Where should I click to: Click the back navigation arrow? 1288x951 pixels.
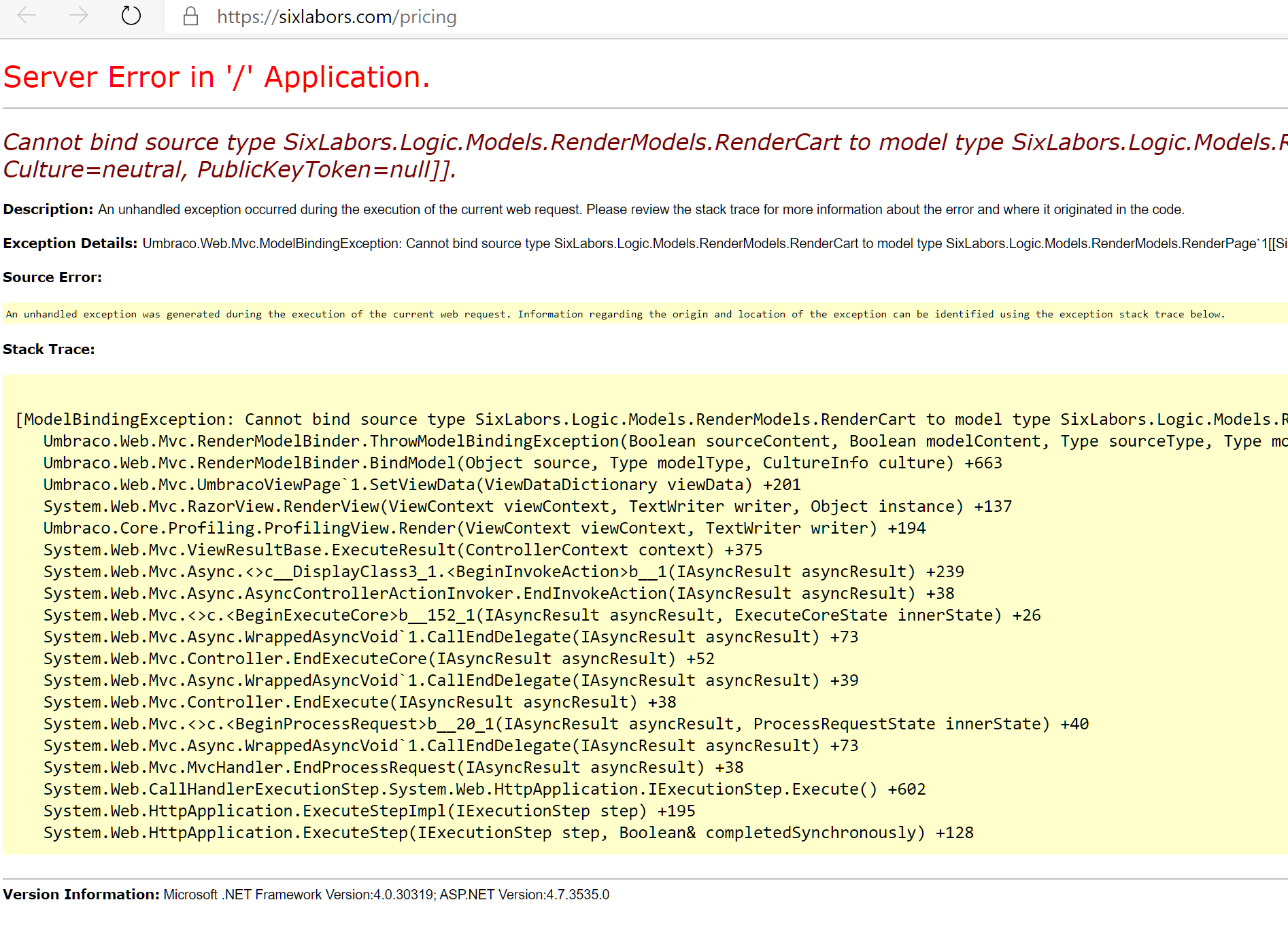pyautogui.click(x=26, y=16)
